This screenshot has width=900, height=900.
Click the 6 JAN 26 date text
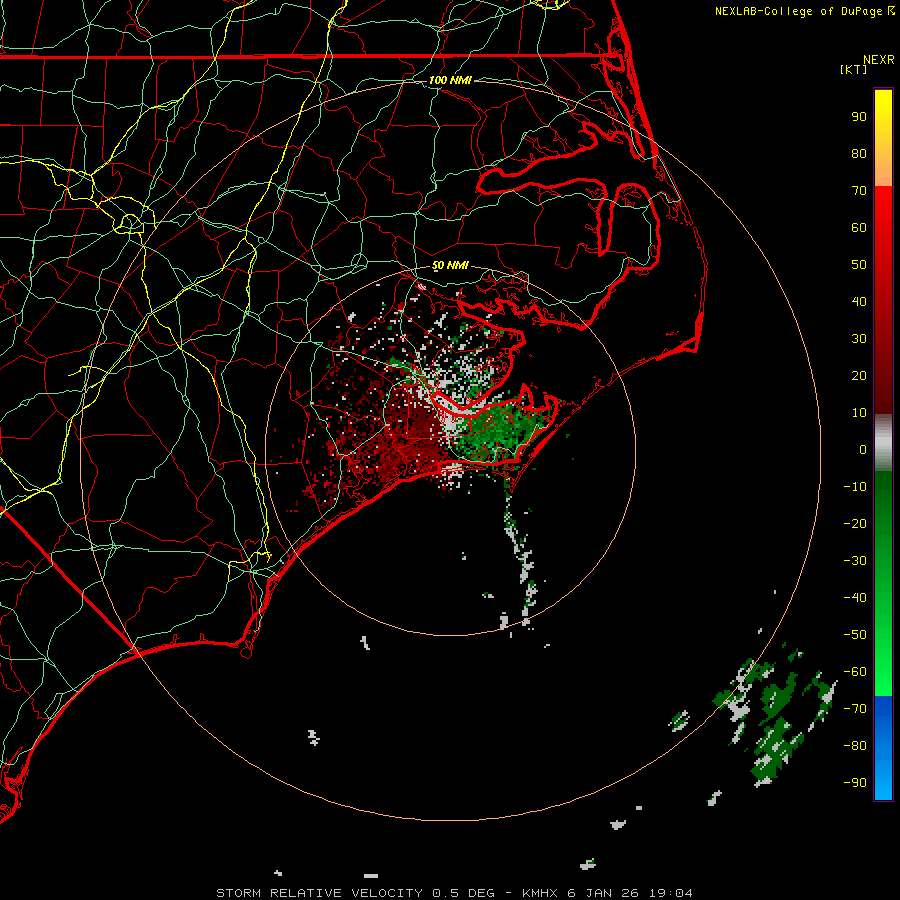coord(603,893)
